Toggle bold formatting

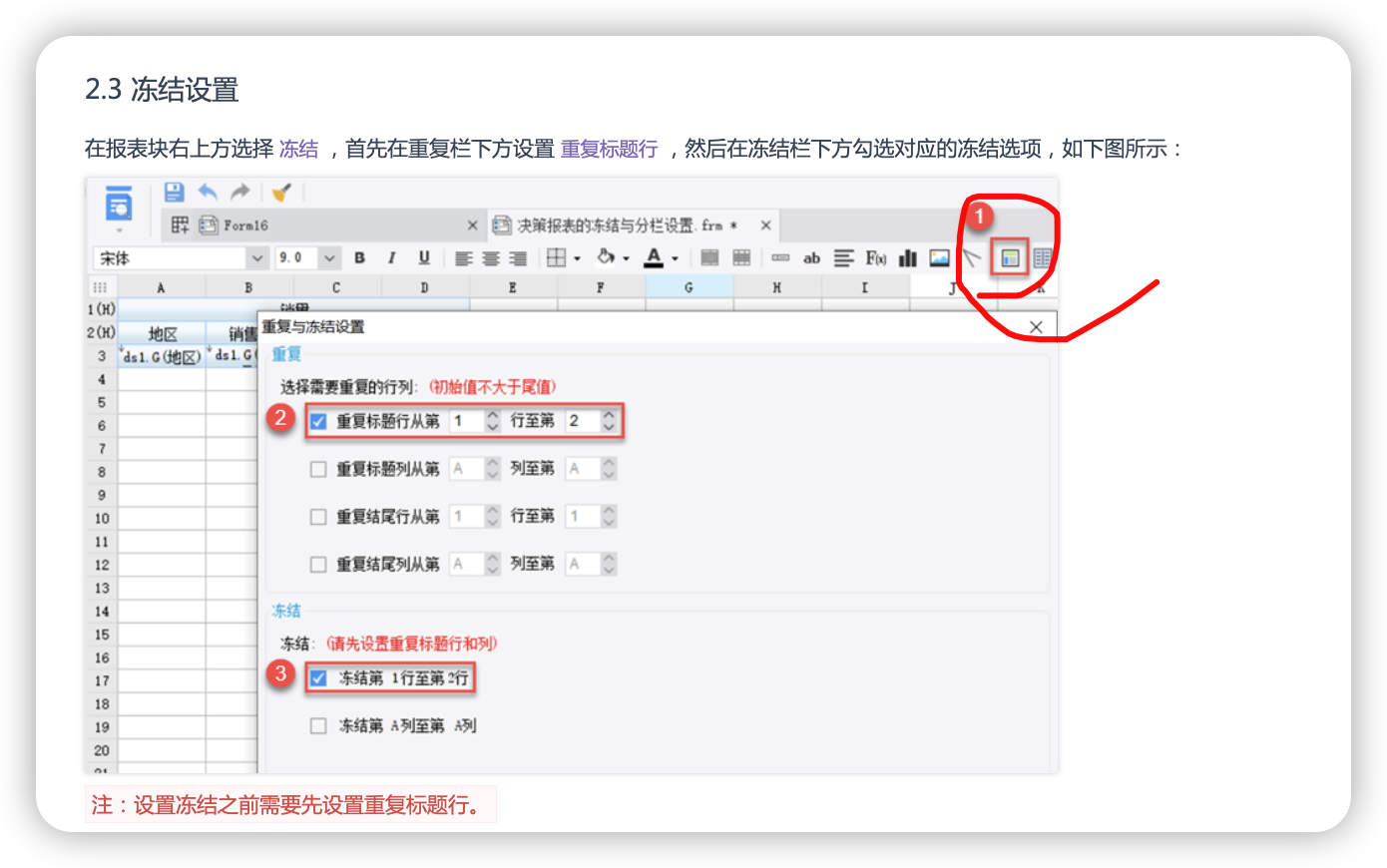click(359, 258)
